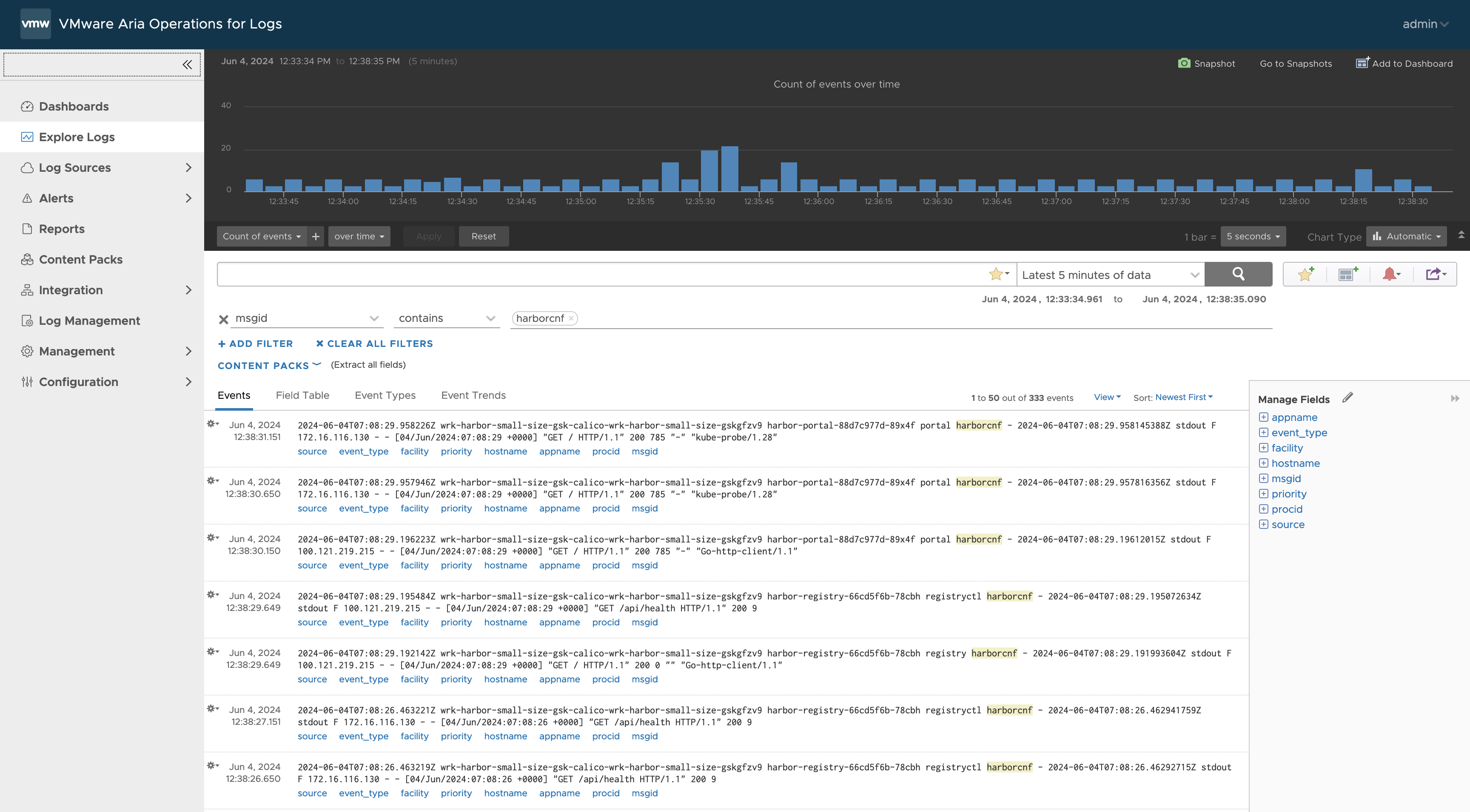The image size is (1470, 812).
Task: Expand the Log Sources menu
Action: pyautogui.click(x=188, y=168)
